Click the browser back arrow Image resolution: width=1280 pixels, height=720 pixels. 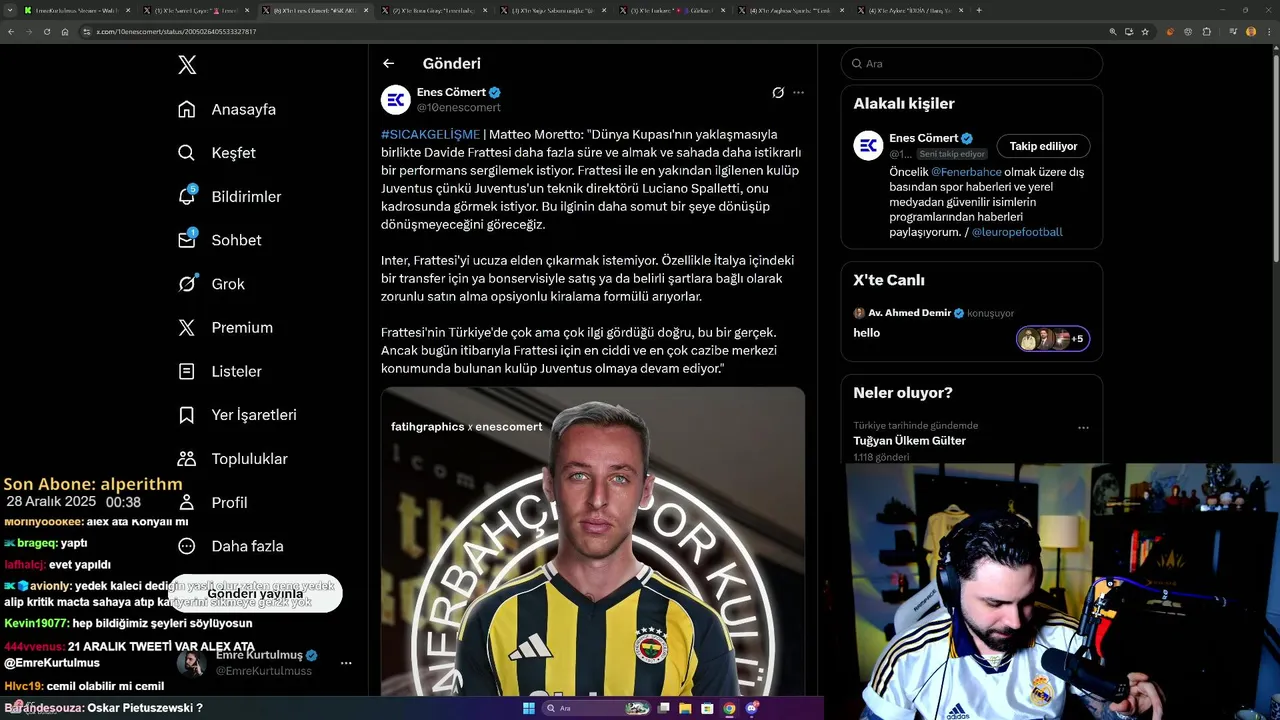point(11,32)
